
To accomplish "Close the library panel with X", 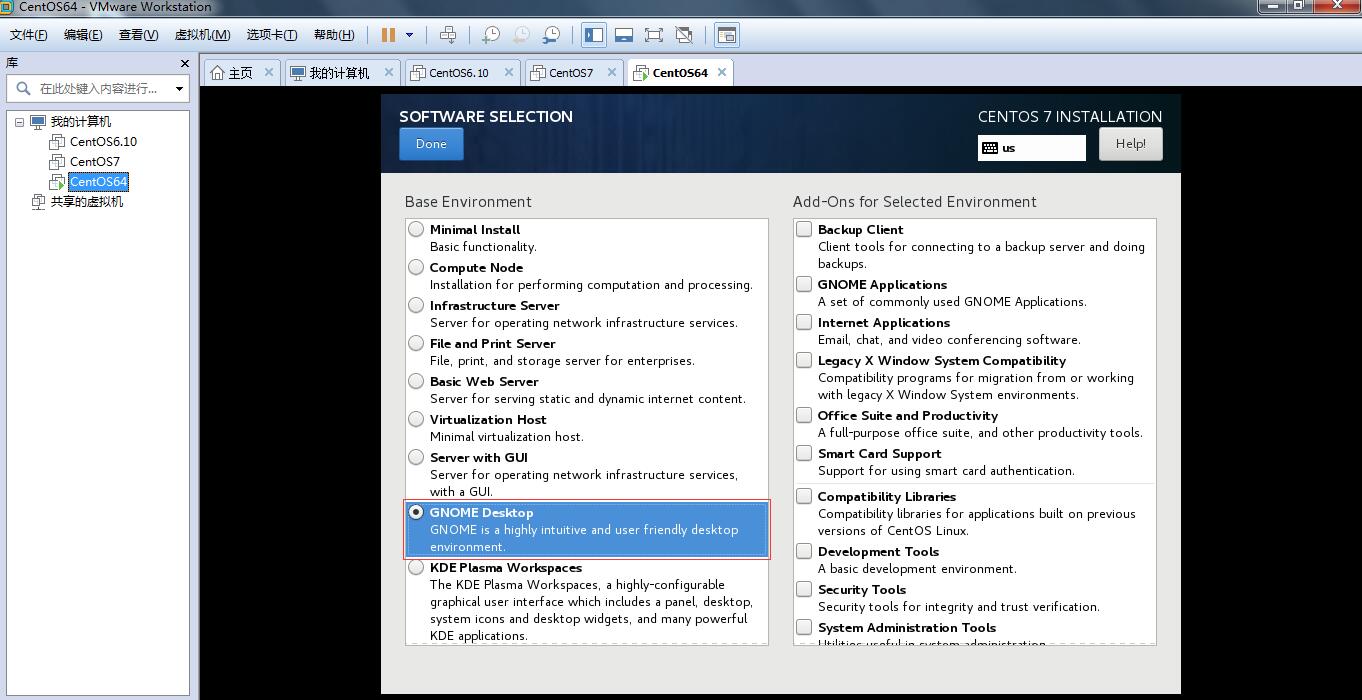I will [x=184, y=63].
